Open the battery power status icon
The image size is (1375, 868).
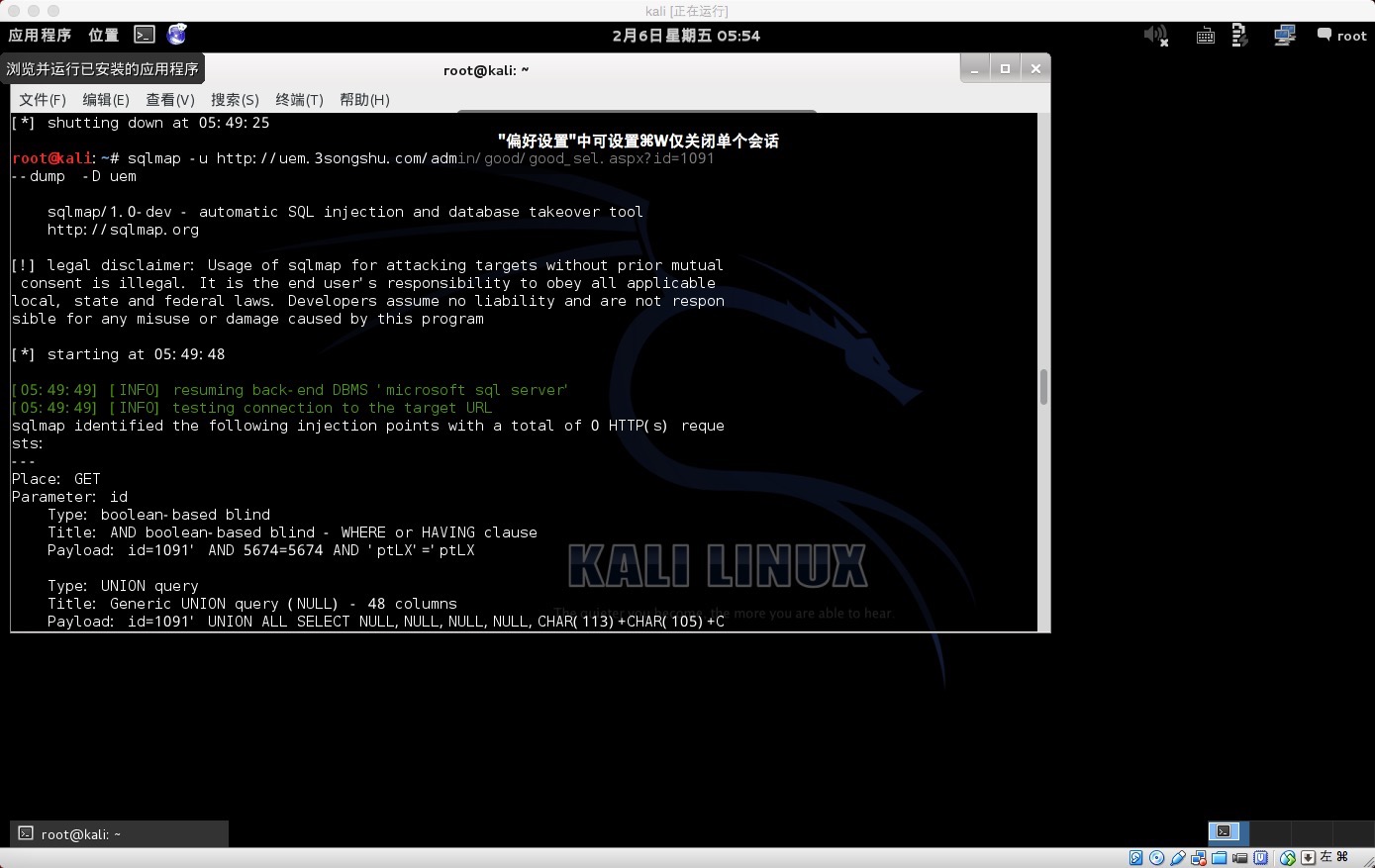coord(1239,36)
